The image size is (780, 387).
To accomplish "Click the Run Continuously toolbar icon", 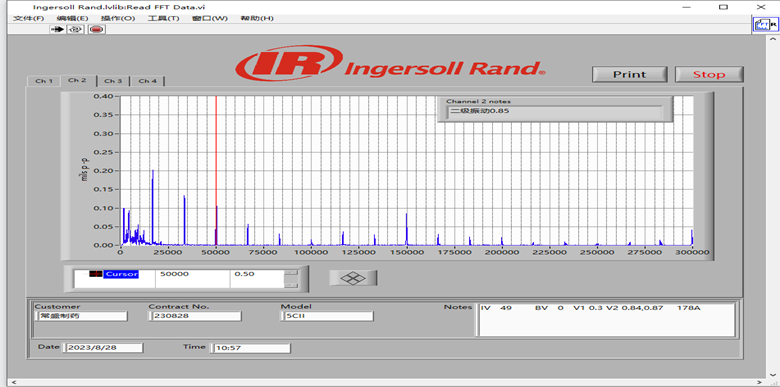I will [x=75, y=29].
